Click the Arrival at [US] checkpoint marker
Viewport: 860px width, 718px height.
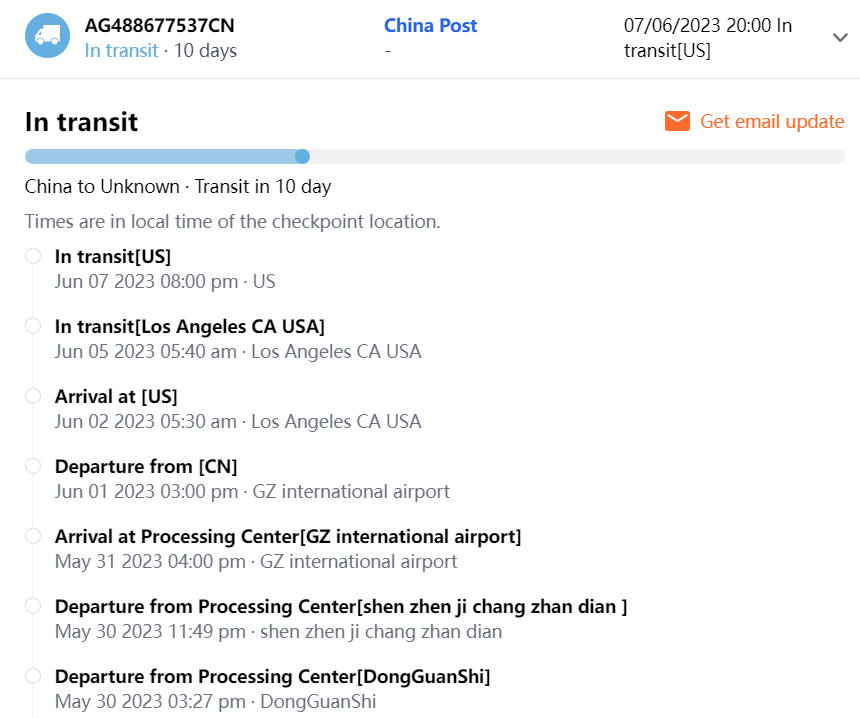[33, 396]
